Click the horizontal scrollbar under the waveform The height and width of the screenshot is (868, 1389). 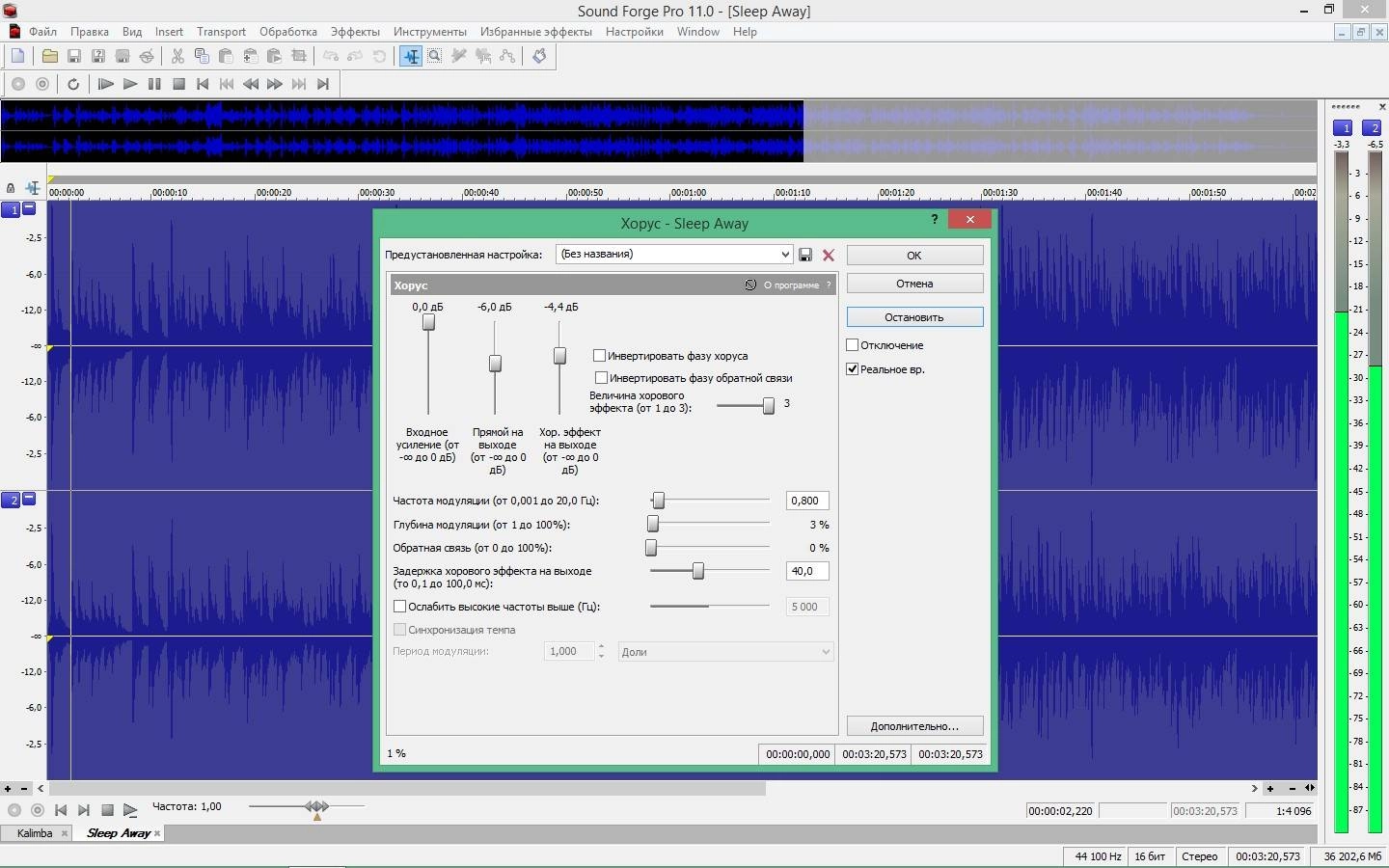[x=407, y=788]
